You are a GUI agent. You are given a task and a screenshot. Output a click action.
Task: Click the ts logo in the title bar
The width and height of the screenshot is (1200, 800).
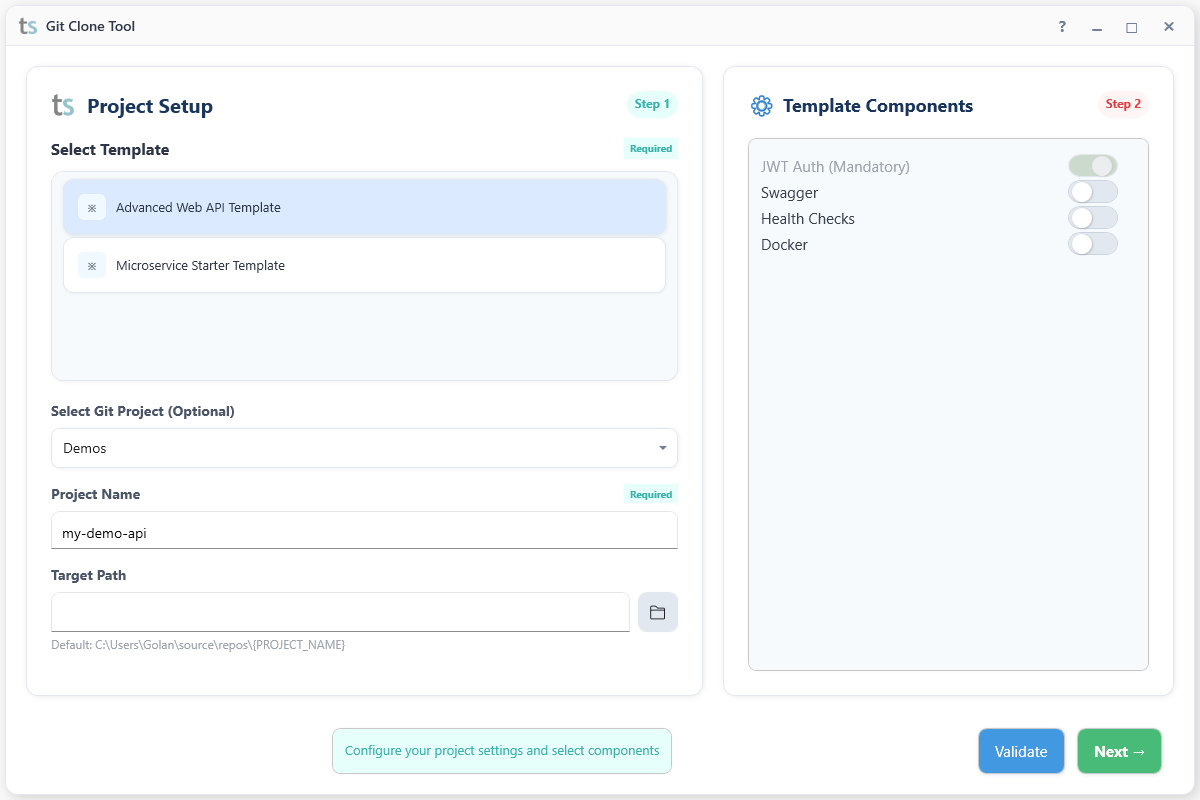click(26, 26)
